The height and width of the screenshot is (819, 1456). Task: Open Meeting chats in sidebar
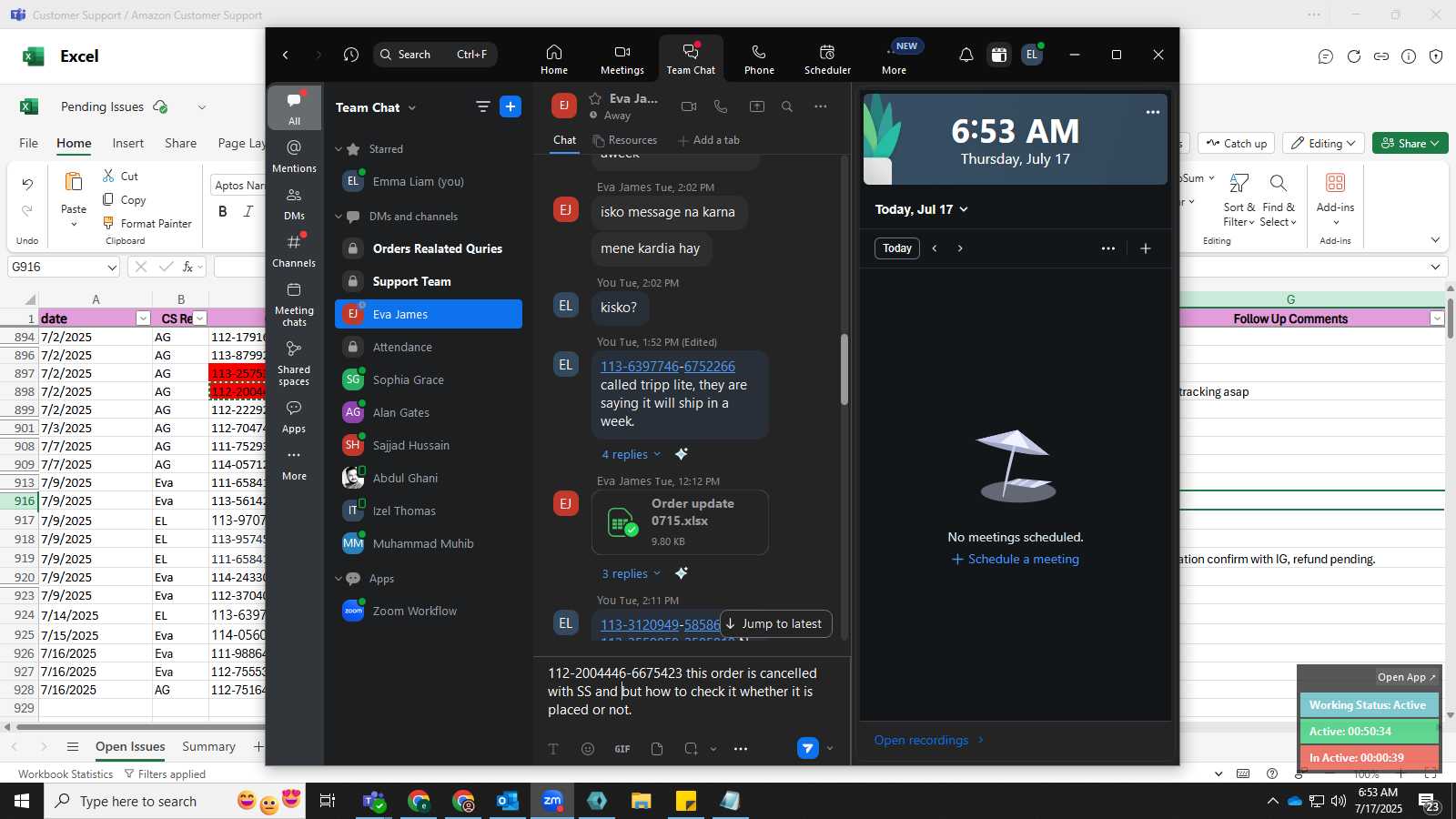click(294, 305)
